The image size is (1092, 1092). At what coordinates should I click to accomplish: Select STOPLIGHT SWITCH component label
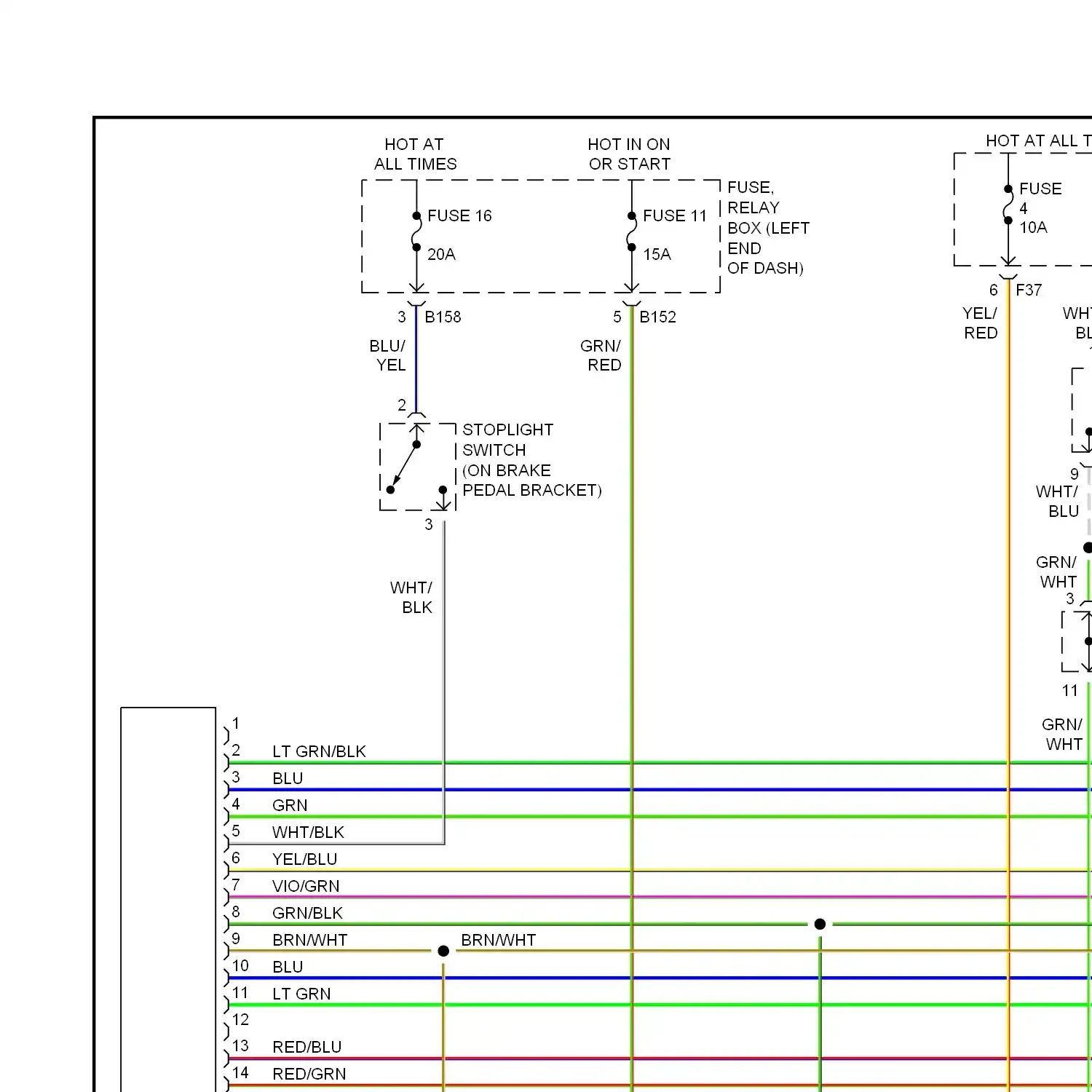click(x=532, y=460)
